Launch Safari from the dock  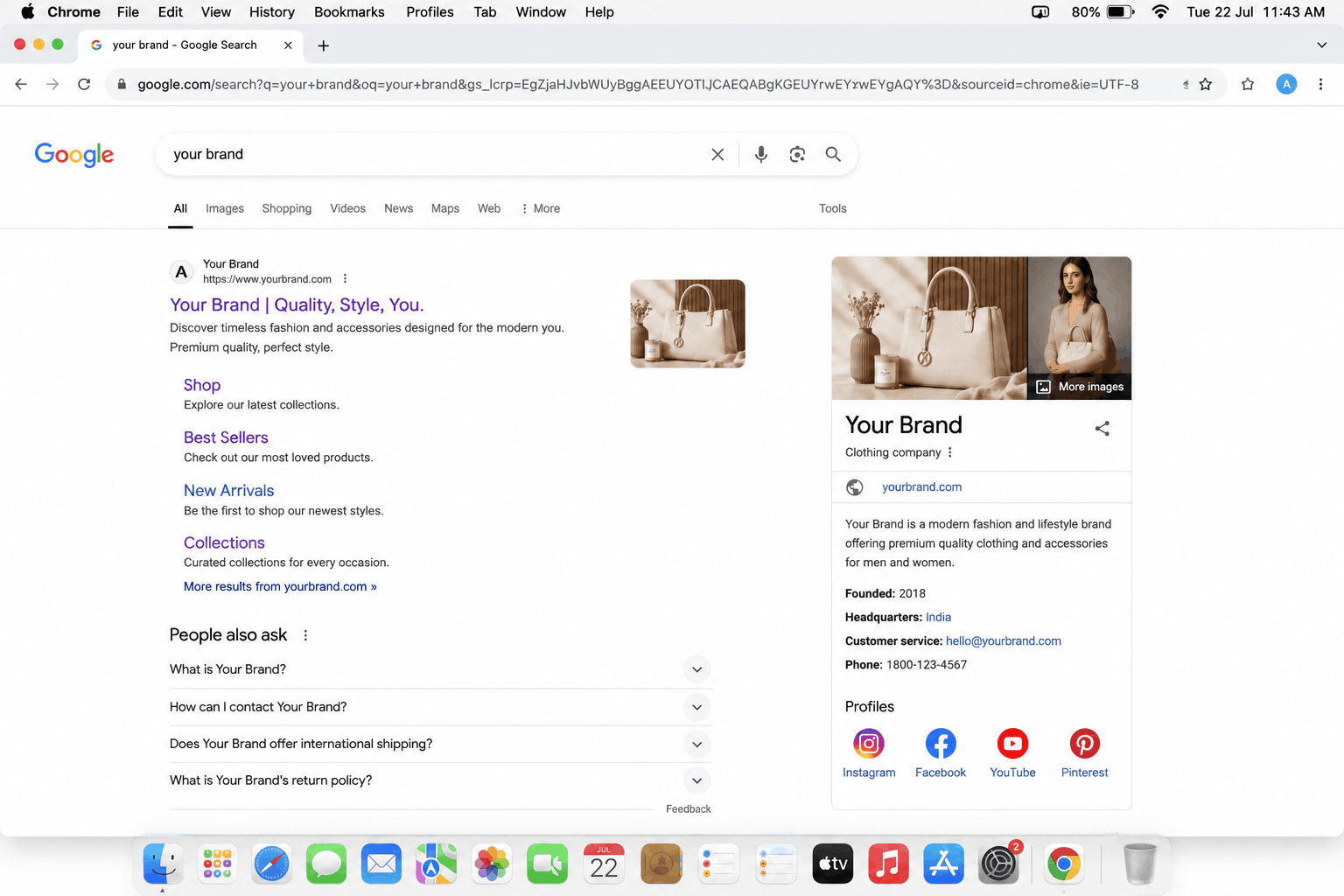tap(272, 864)
